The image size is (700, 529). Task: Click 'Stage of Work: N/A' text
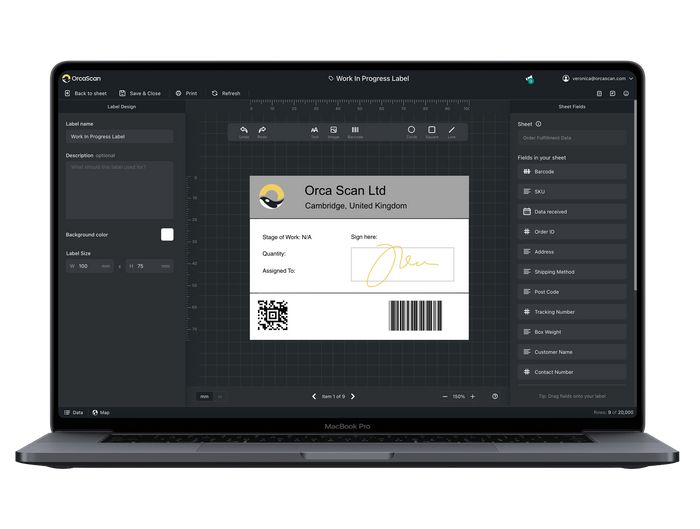point(287,237)
